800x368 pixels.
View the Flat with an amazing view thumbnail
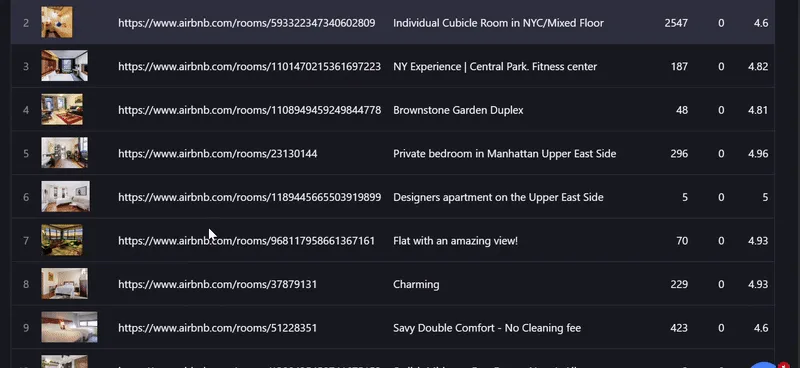[62, 240]
